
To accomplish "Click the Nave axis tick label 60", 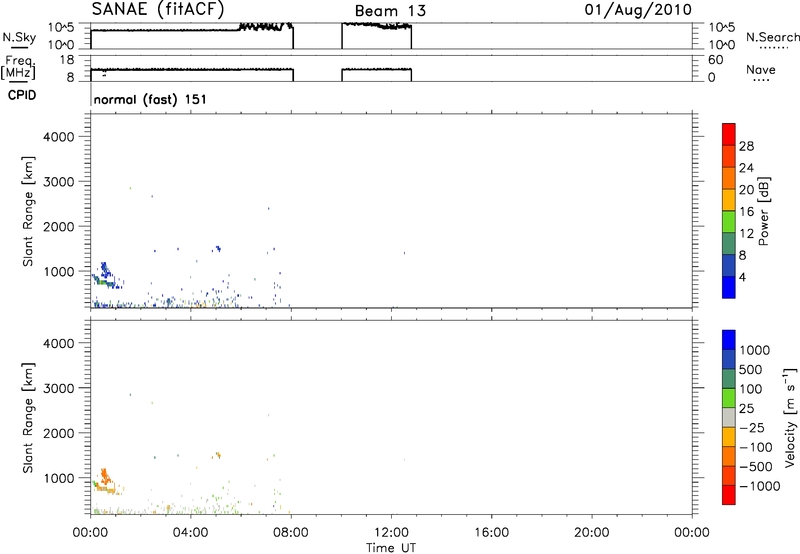I will coord(715,60).
